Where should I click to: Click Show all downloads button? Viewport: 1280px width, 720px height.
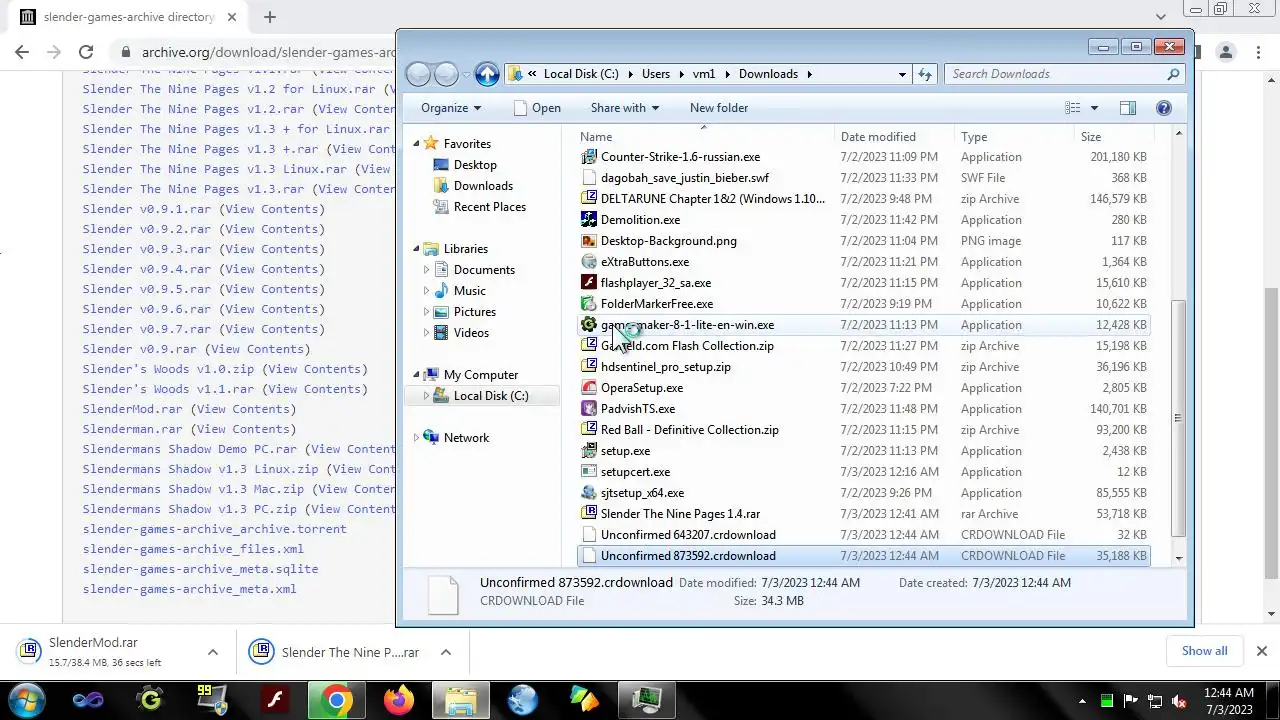[x=1204, y=651]
